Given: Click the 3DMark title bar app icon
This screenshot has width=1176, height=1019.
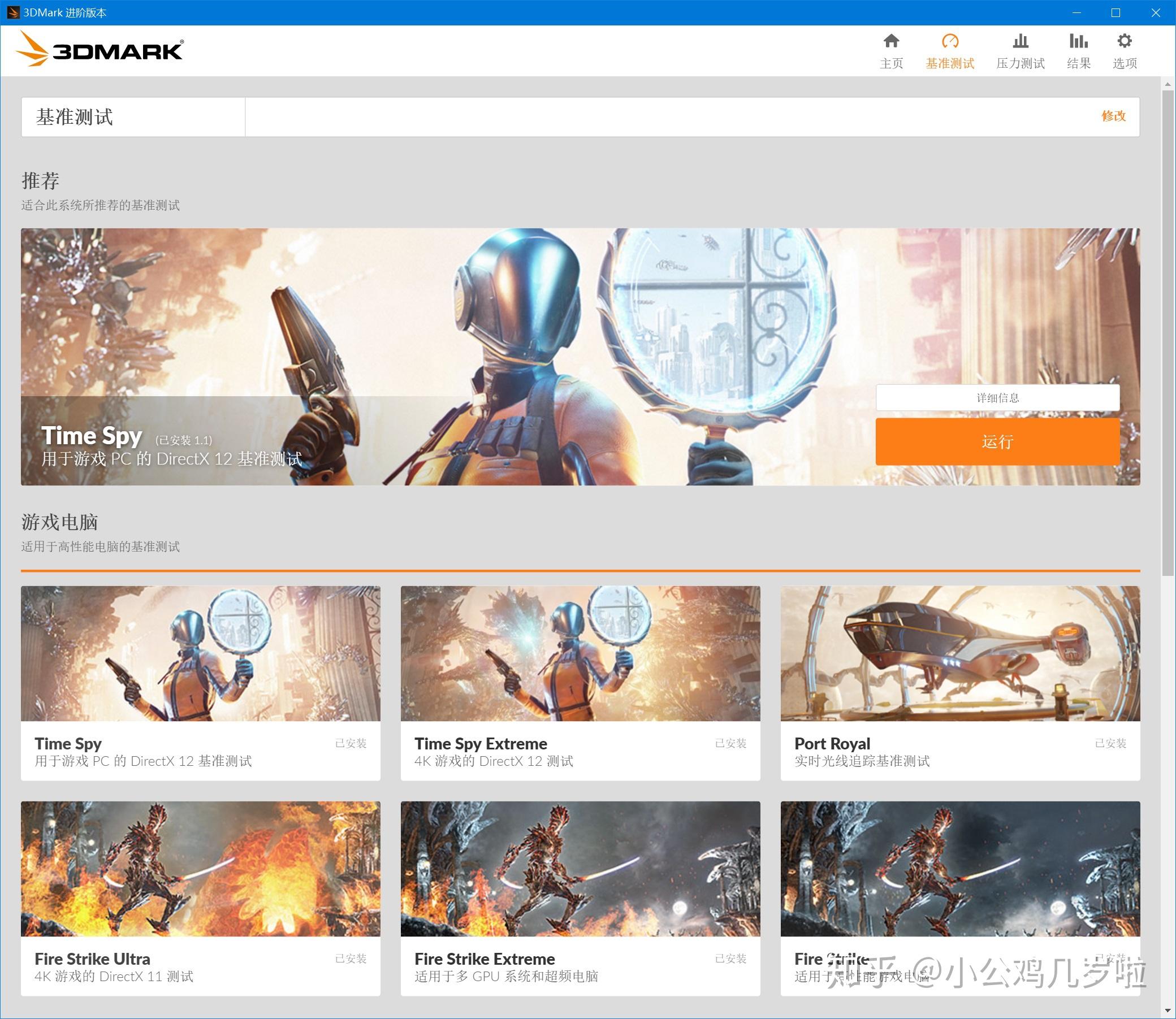Looking at the screenshot, I should tap(12, 12).
